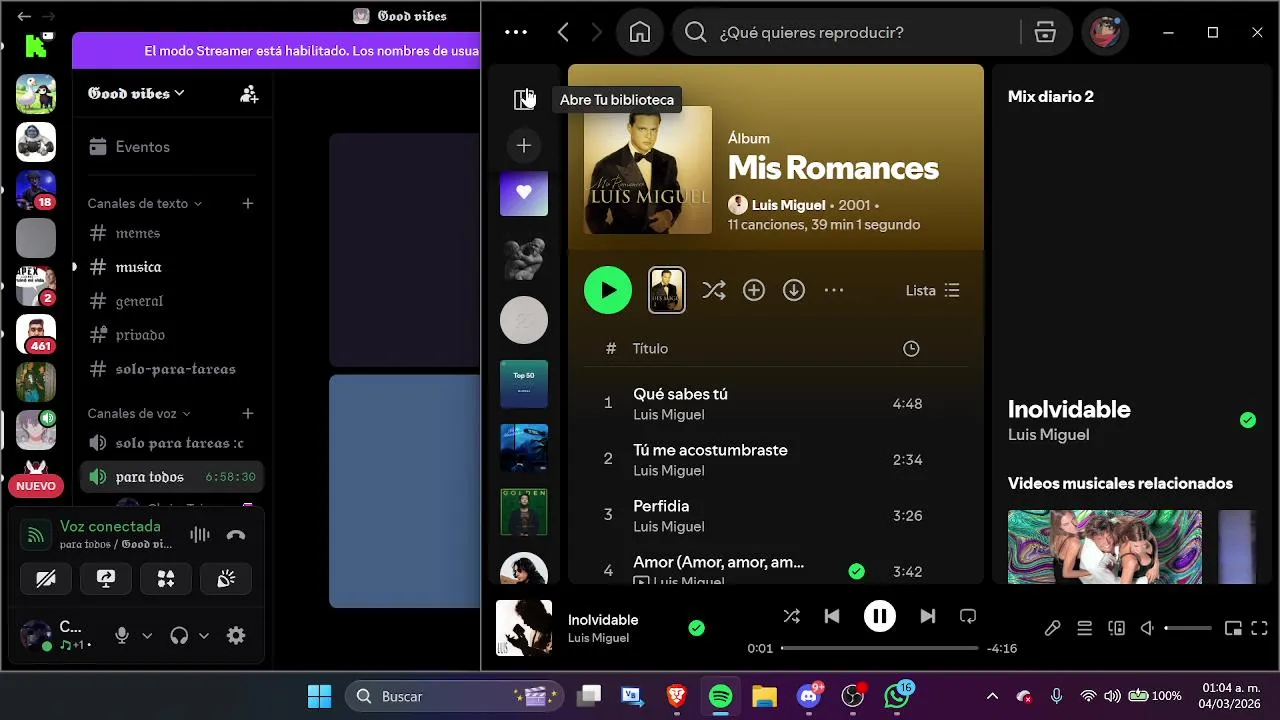Open Discord soundboard icon
The image size is (1280, 720).
tap(226, 579)
